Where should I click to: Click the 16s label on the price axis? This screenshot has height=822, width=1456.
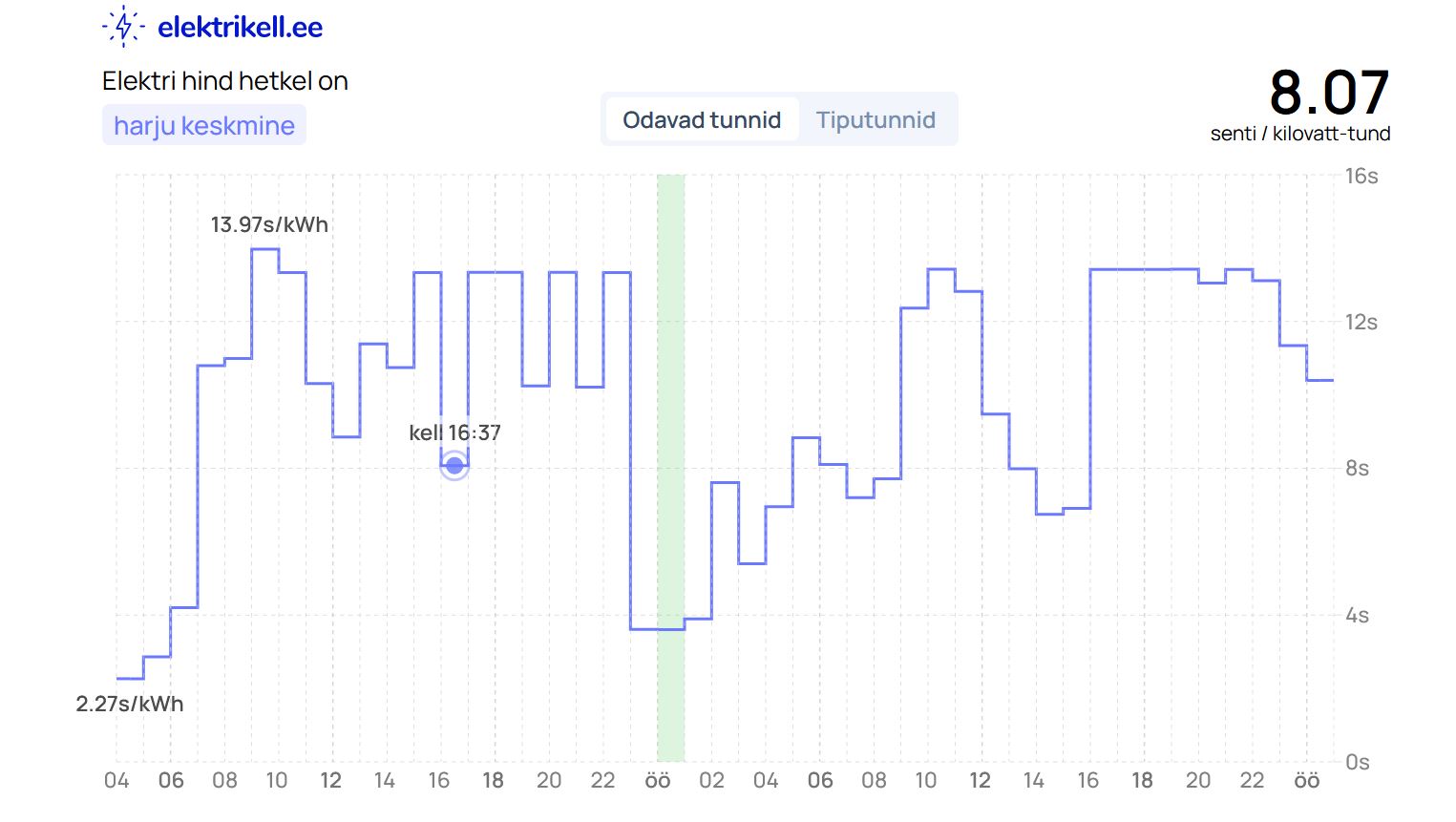[x=1361, y=176]
